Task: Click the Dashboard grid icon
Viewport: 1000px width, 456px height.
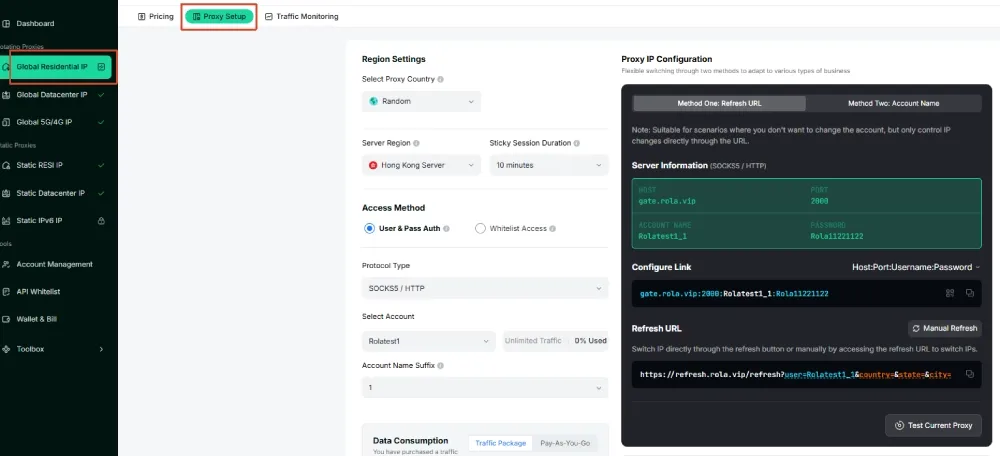Action: click(6, 24)
